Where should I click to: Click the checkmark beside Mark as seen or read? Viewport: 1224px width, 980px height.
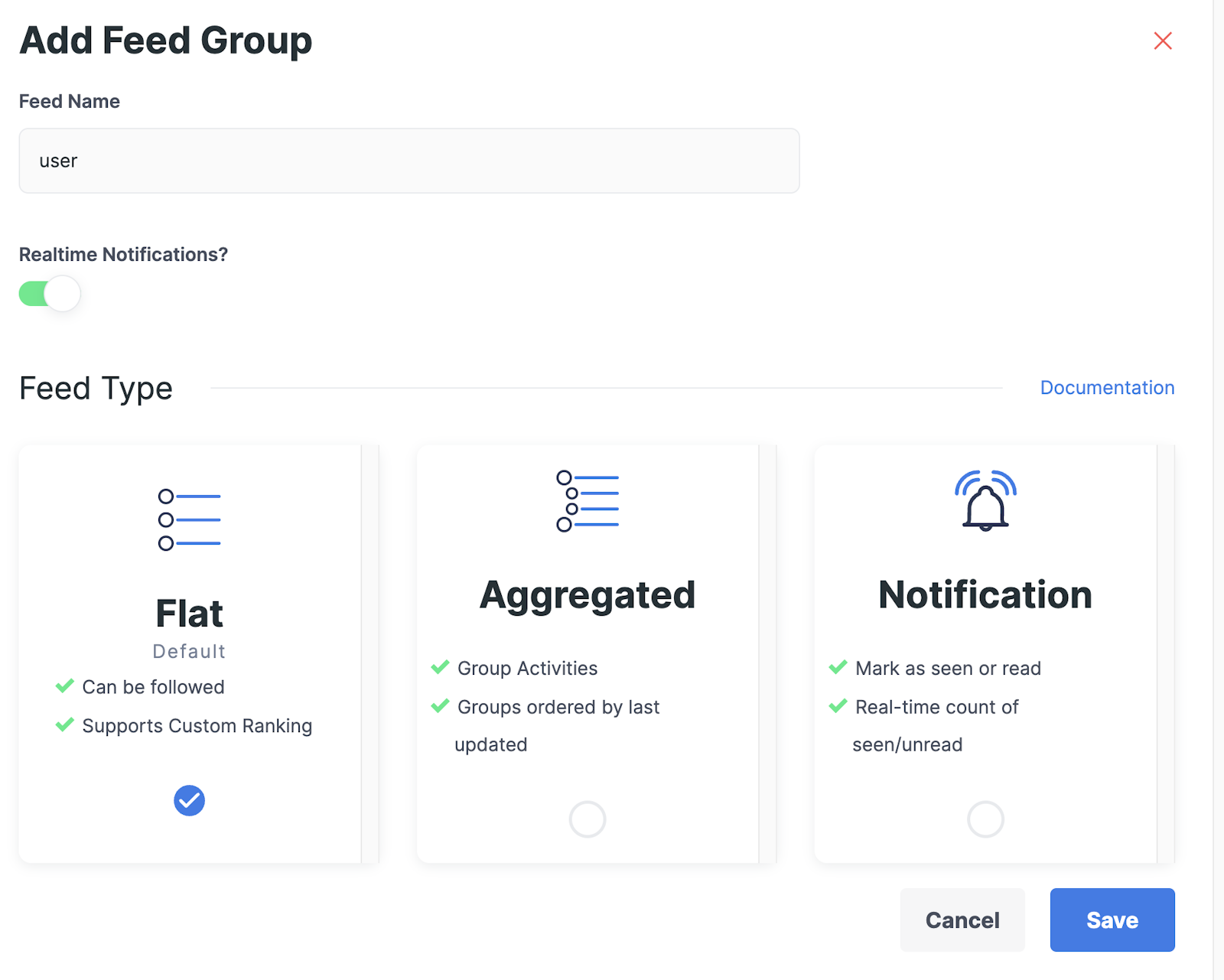(838, 667)
